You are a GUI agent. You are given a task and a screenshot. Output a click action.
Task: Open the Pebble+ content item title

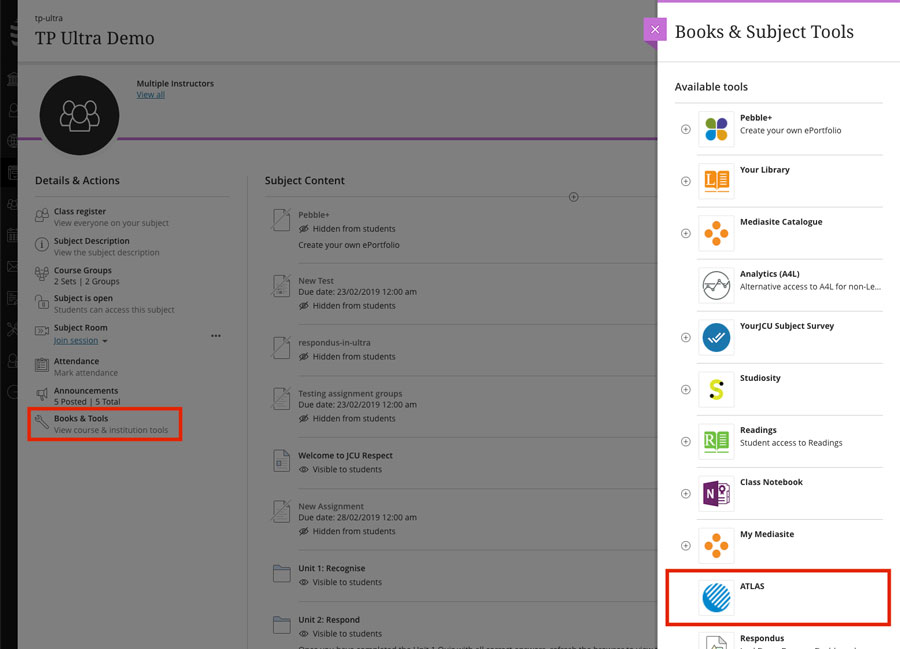click(314, 215)
